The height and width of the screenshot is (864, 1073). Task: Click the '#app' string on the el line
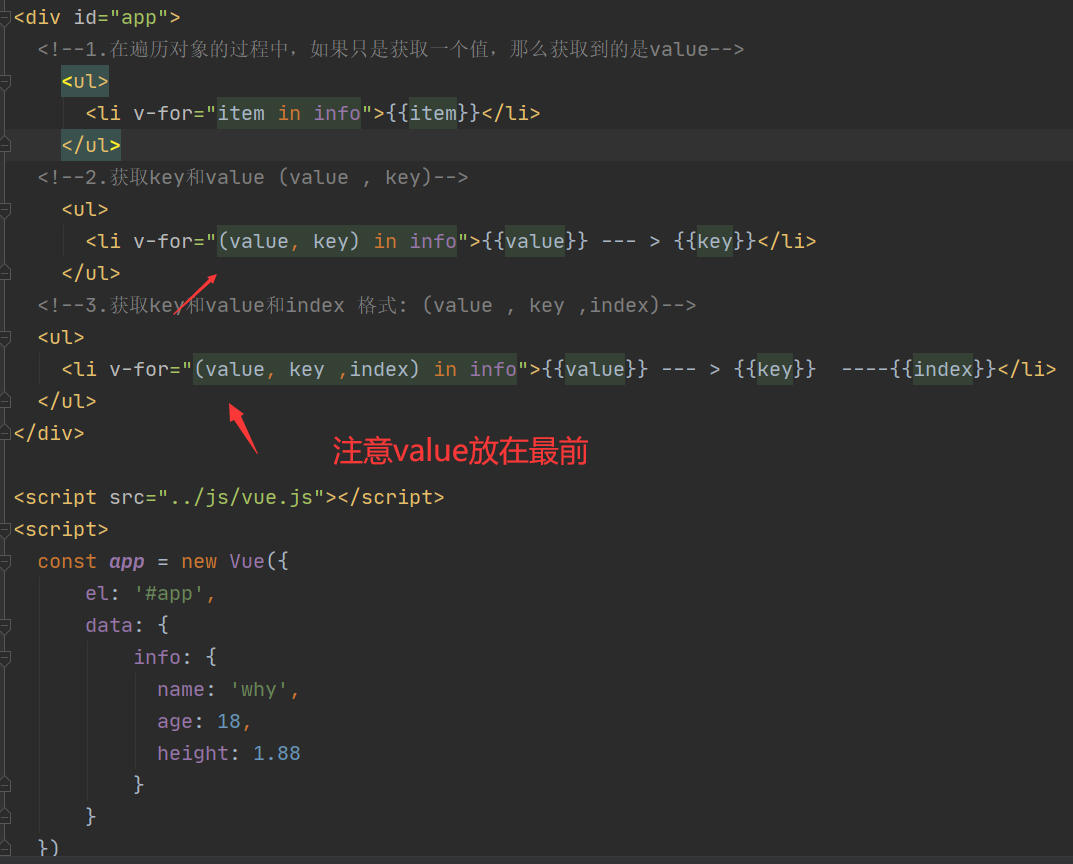[169, 593]
